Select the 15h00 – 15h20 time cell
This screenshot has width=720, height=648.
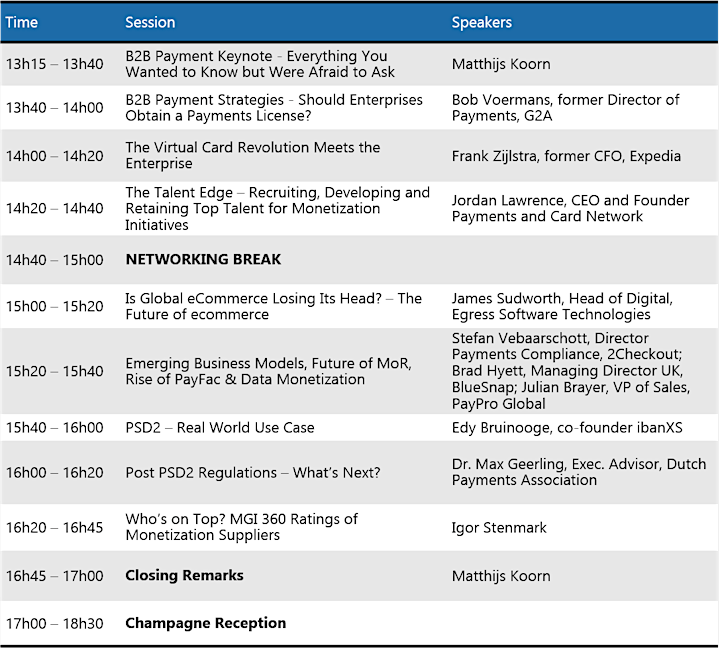point(55,306)
